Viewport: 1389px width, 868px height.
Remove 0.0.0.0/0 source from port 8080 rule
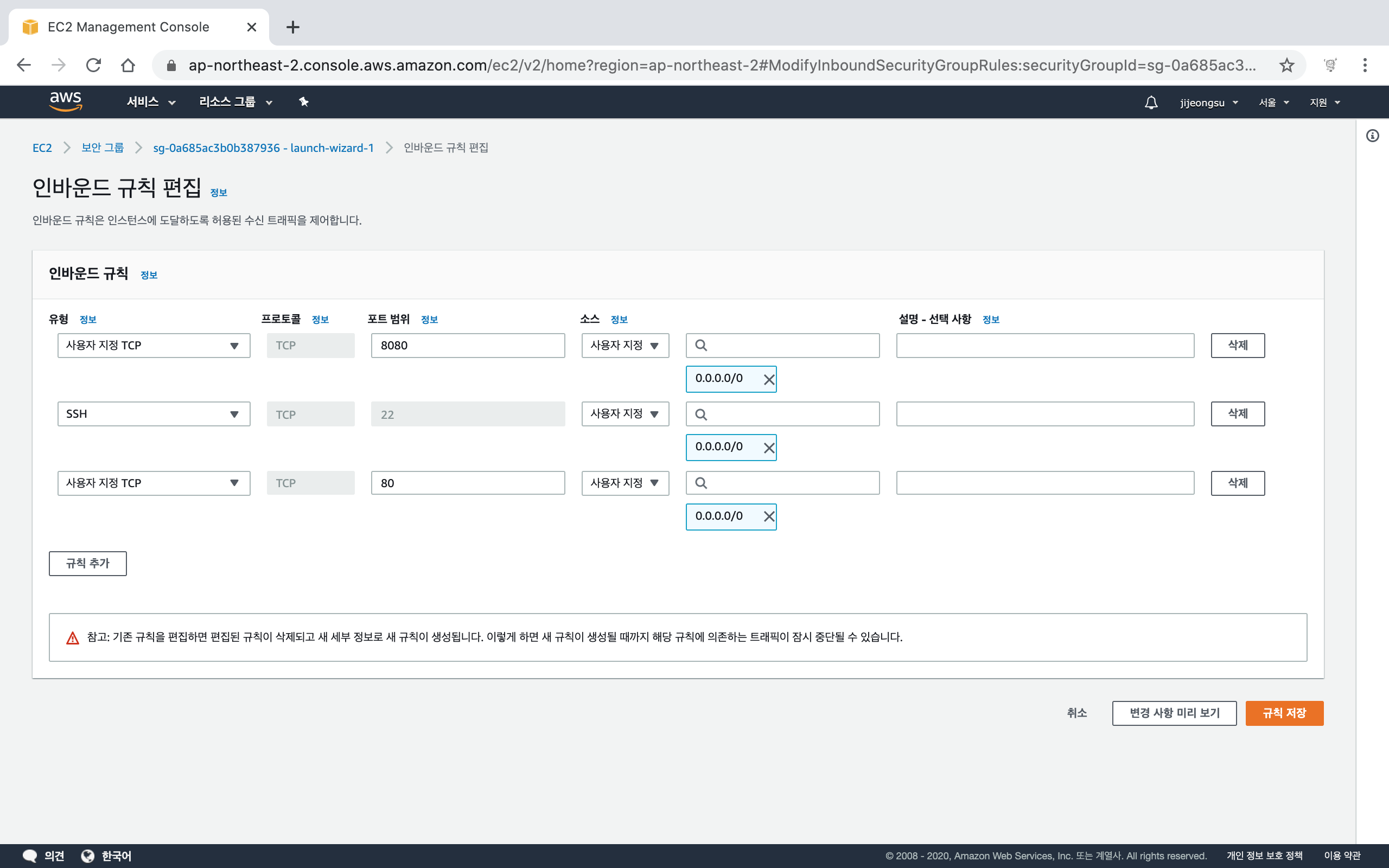tap(769, 379)
